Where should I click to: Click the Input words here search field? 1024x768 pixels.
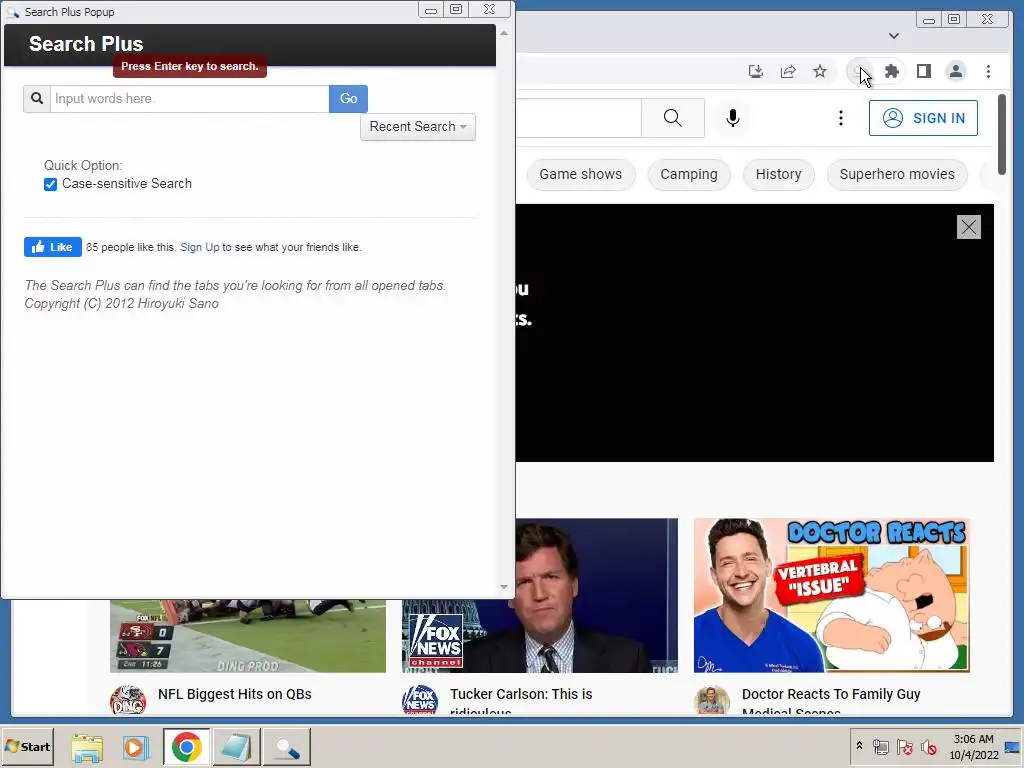click(x=189, y=99)
